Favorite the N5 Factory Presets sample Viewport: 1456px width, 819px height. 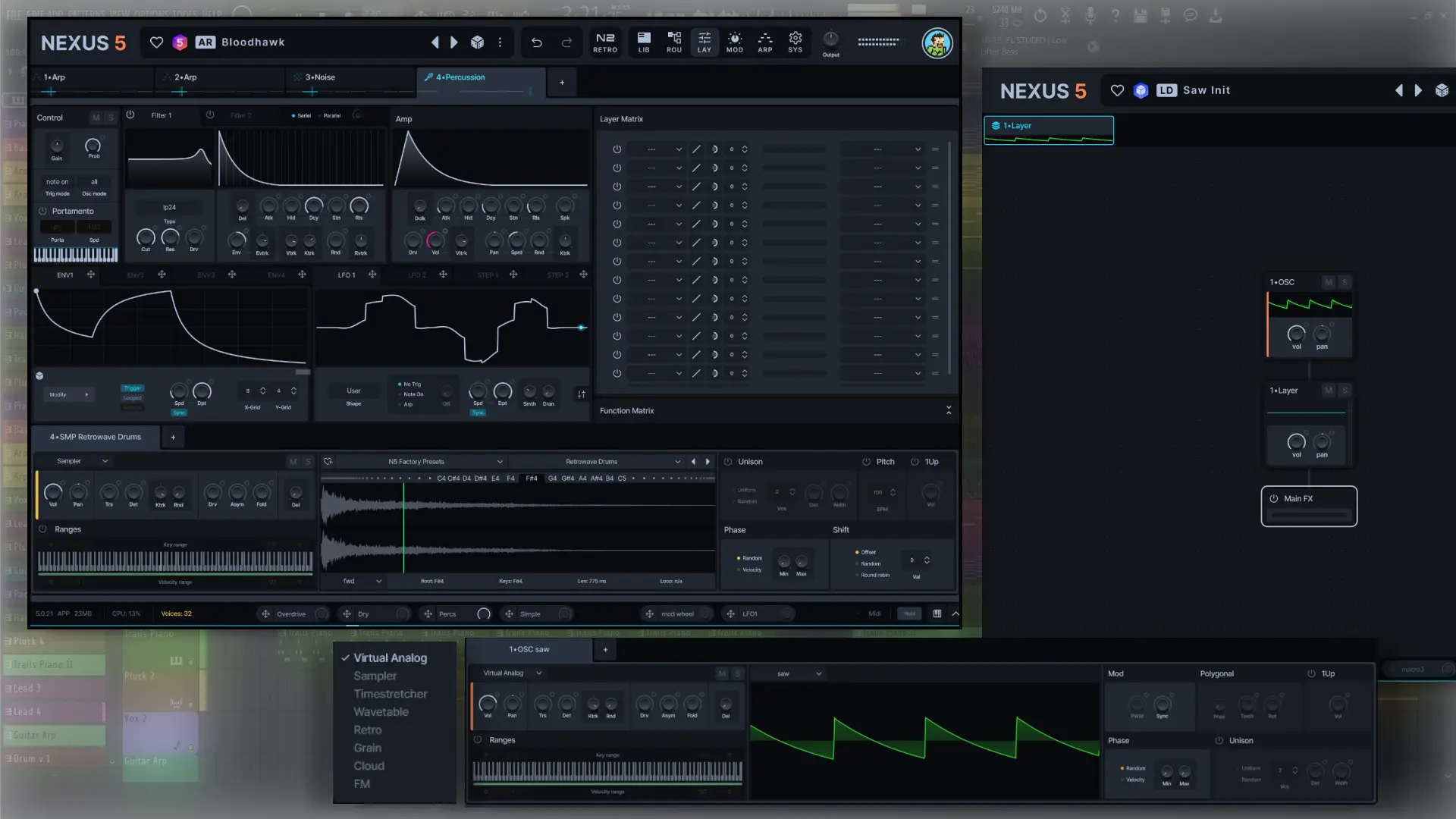328,461
